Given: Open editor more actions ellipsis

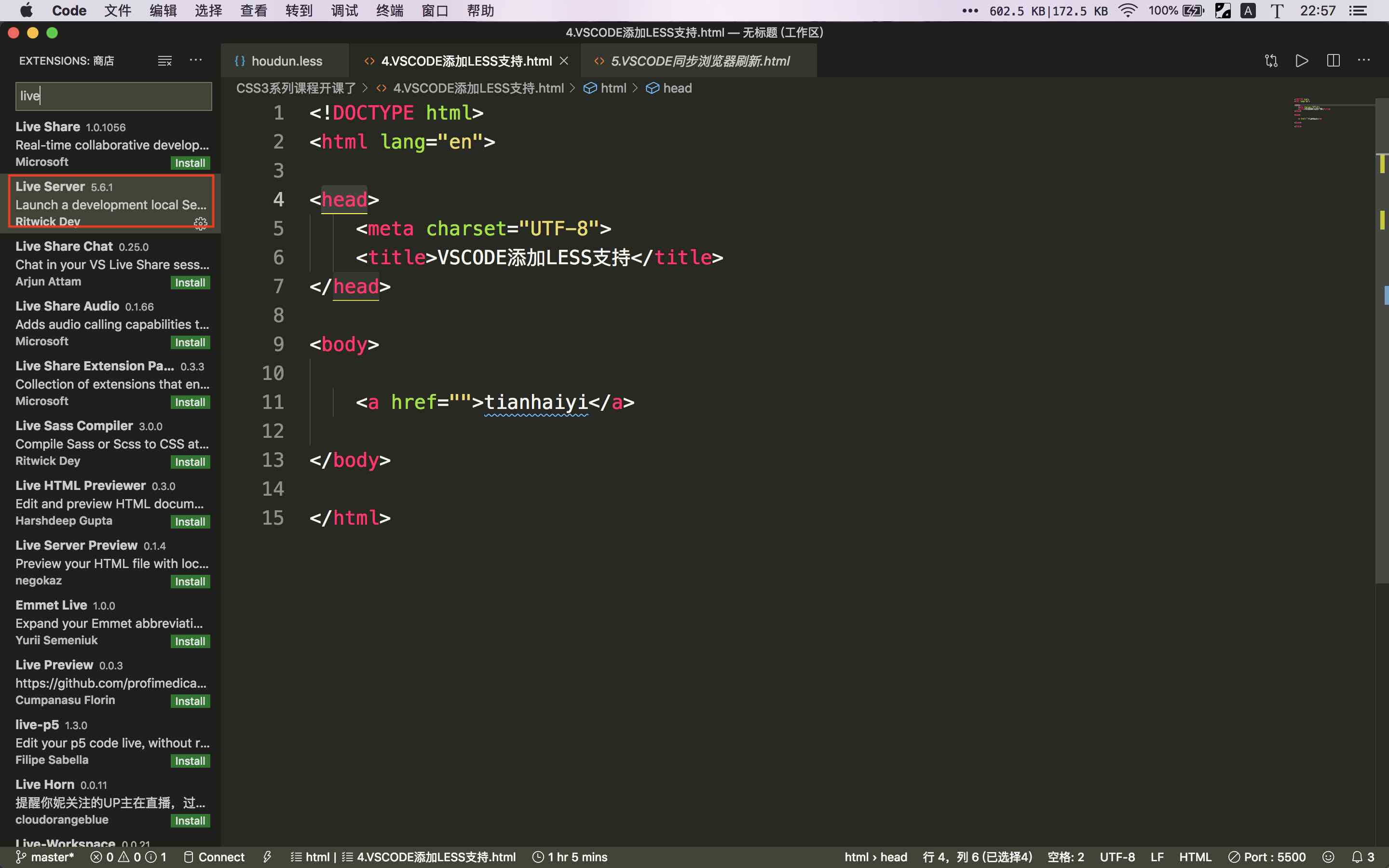Looking at the screenshot, I should click(x=1364, y=60).
